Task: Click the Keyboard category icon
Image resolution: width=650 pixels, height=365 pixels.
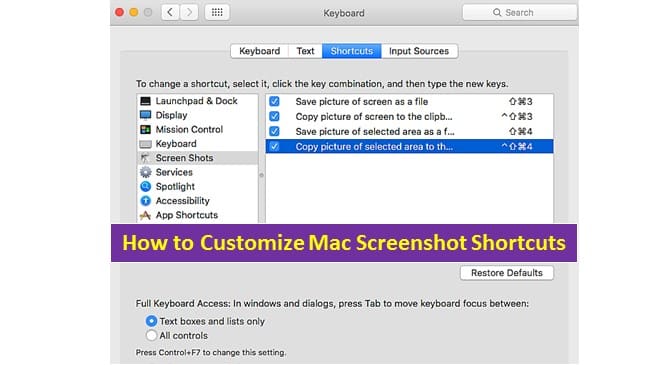Action: 146,144
